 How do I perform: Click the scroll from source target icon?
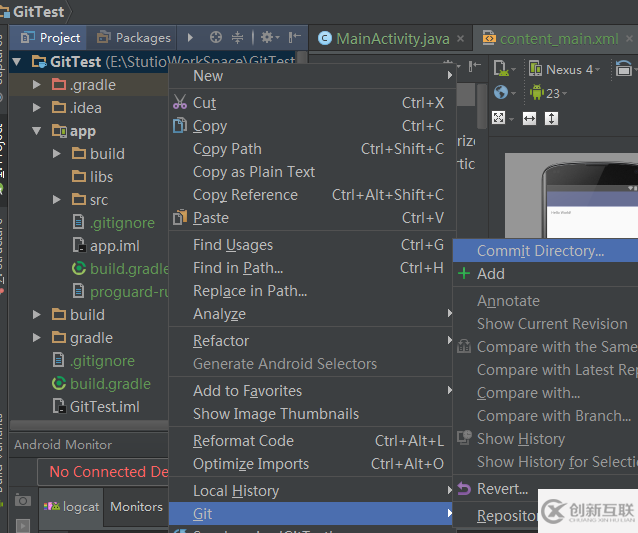[x=214, y=38]
